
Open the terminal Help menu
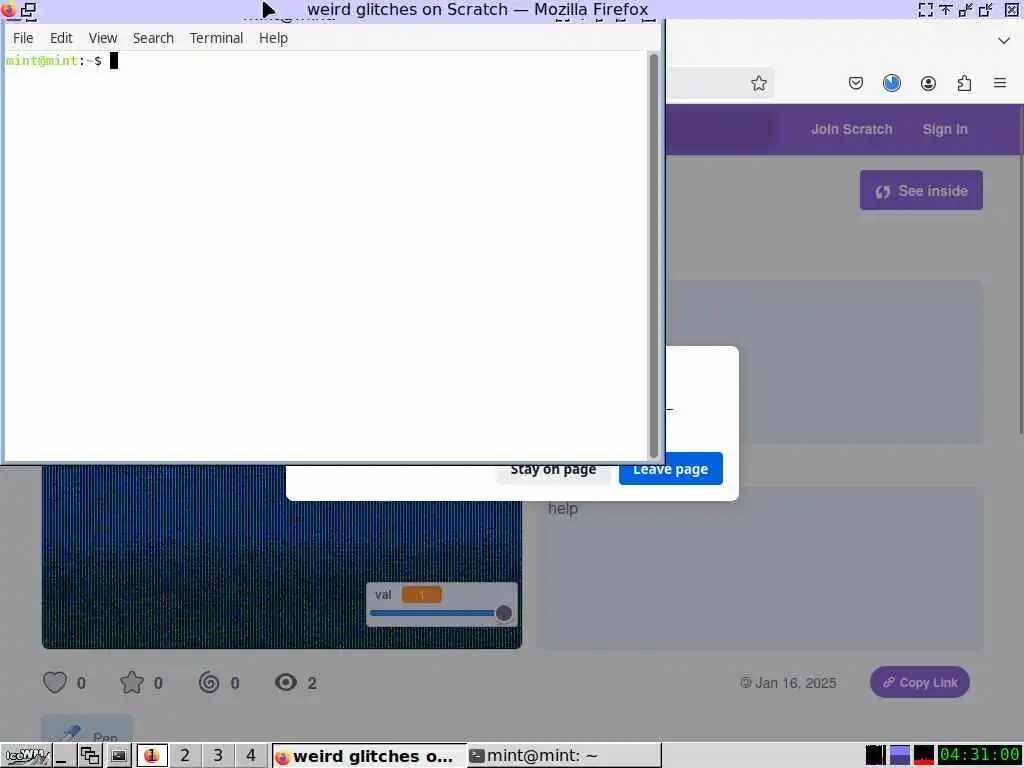(x=273, y=38)
